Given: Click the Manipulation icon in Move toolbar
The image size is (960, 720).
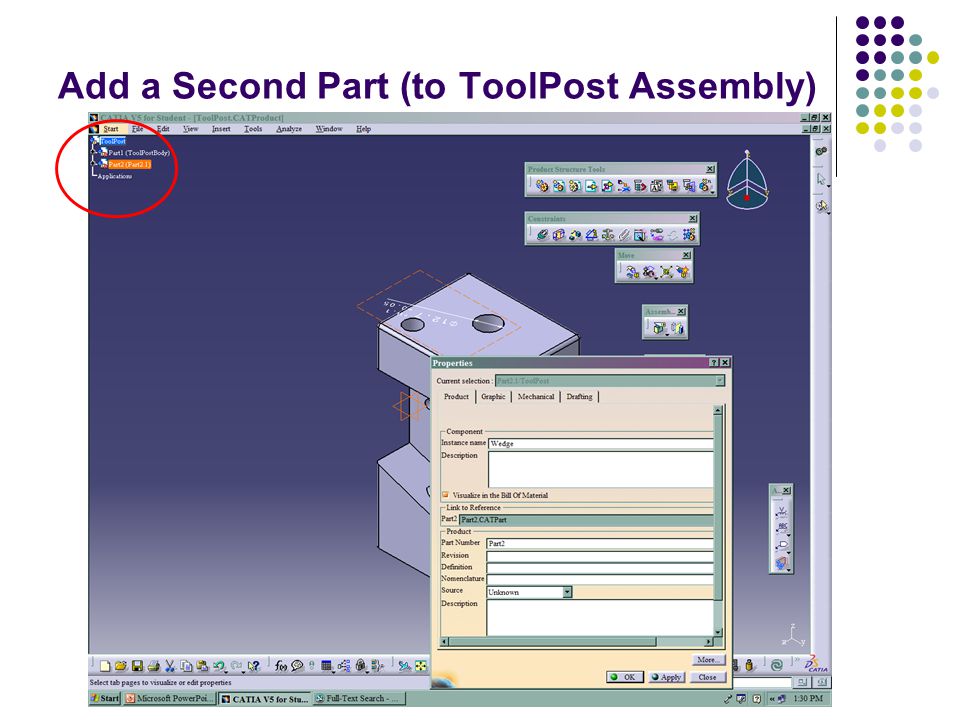Looking at the screenshot, I should click(632, 272).
